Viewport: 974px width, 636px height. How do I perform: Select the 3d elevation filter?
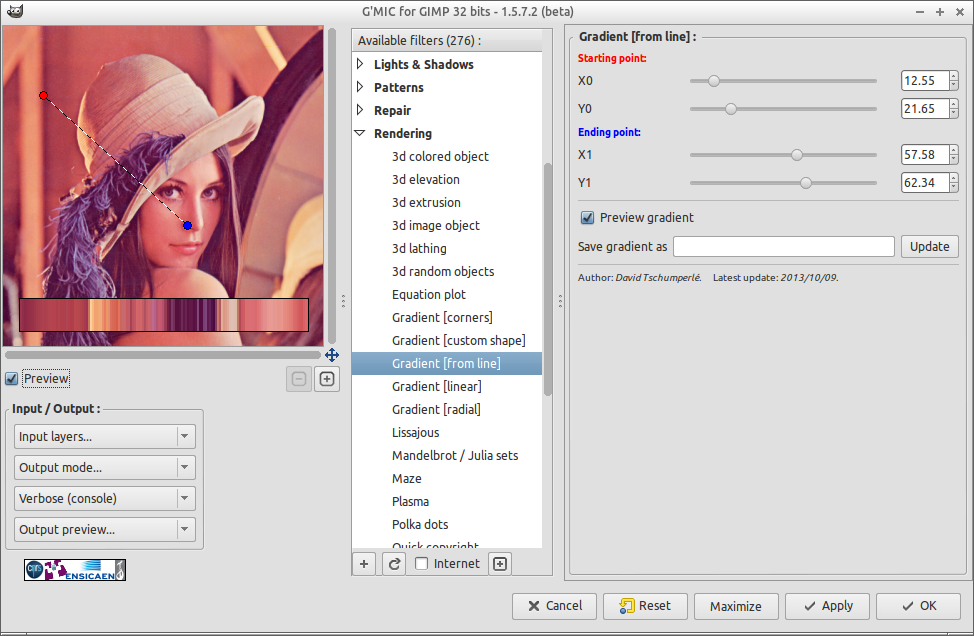coord(447,179)
